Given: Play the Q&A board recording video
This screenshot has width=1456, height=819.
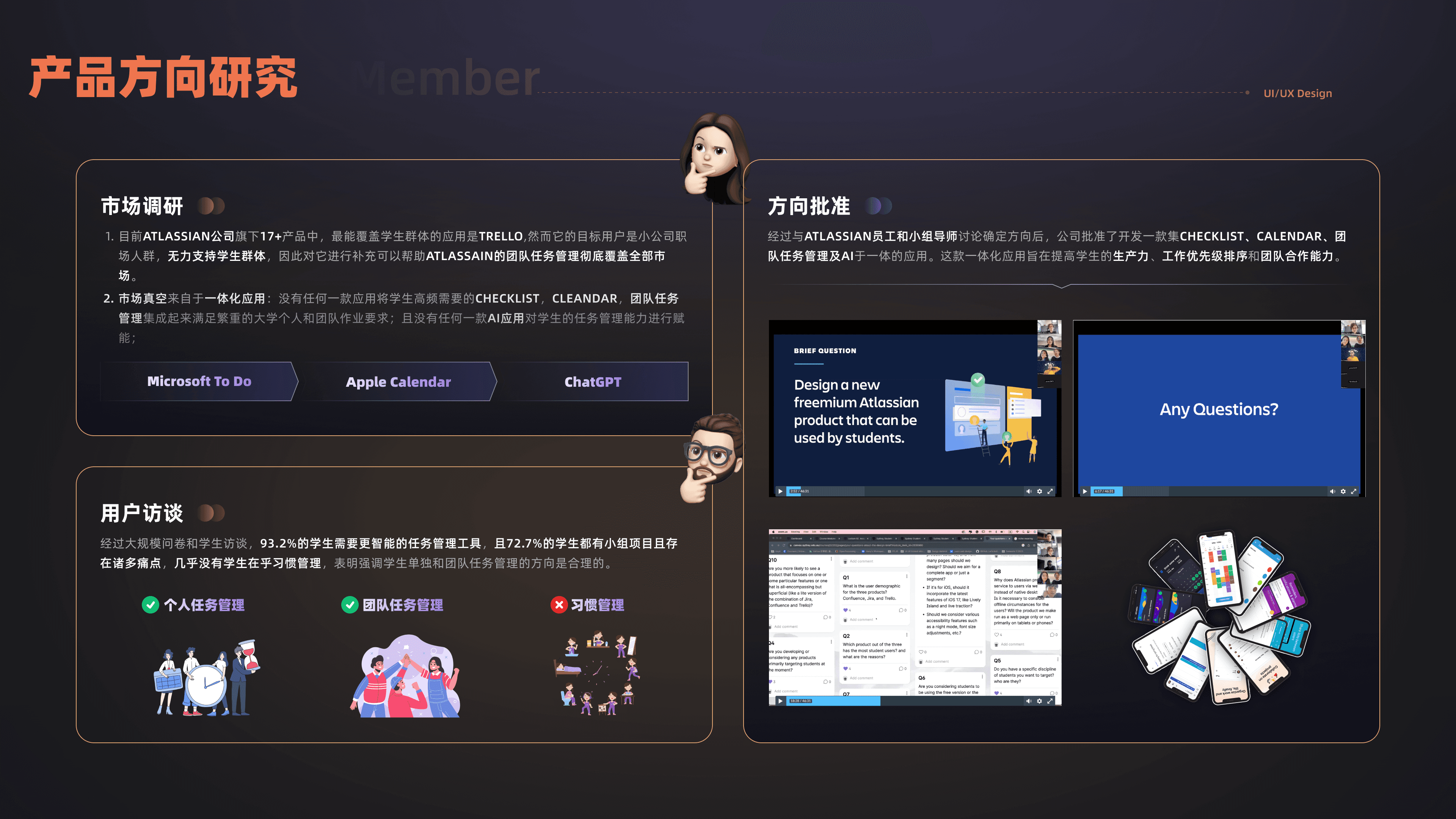Looking at the screenshot, I should (x=780, y=701).
